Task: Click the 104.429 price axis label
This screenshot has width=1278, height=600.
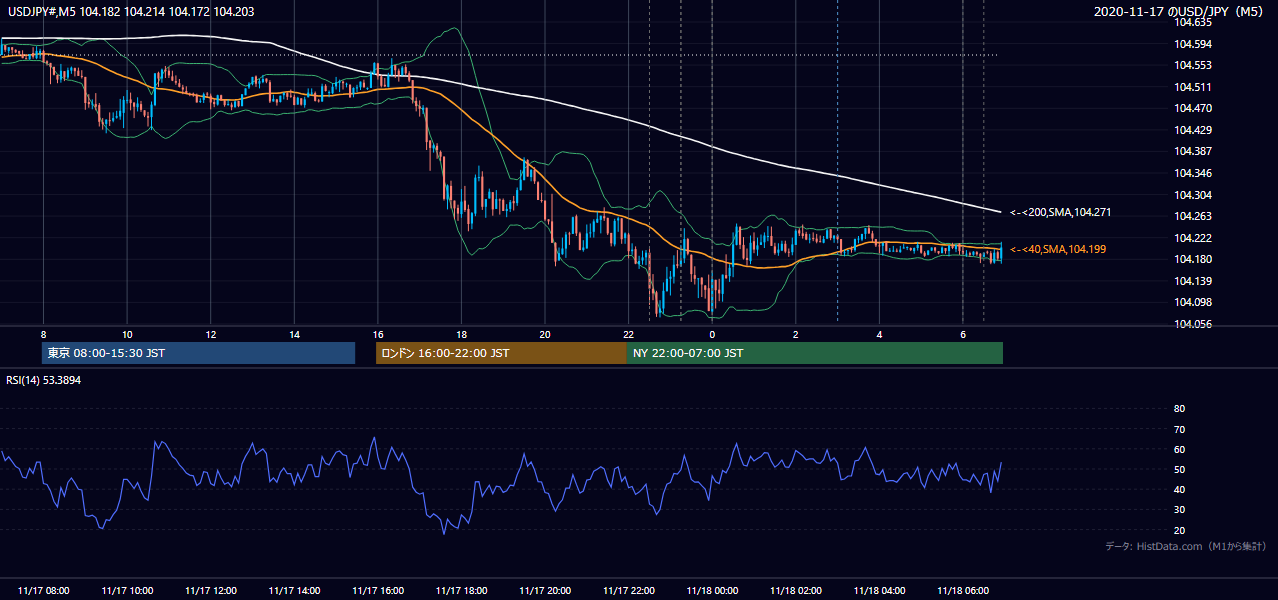Action: (x=1194, y=130)
